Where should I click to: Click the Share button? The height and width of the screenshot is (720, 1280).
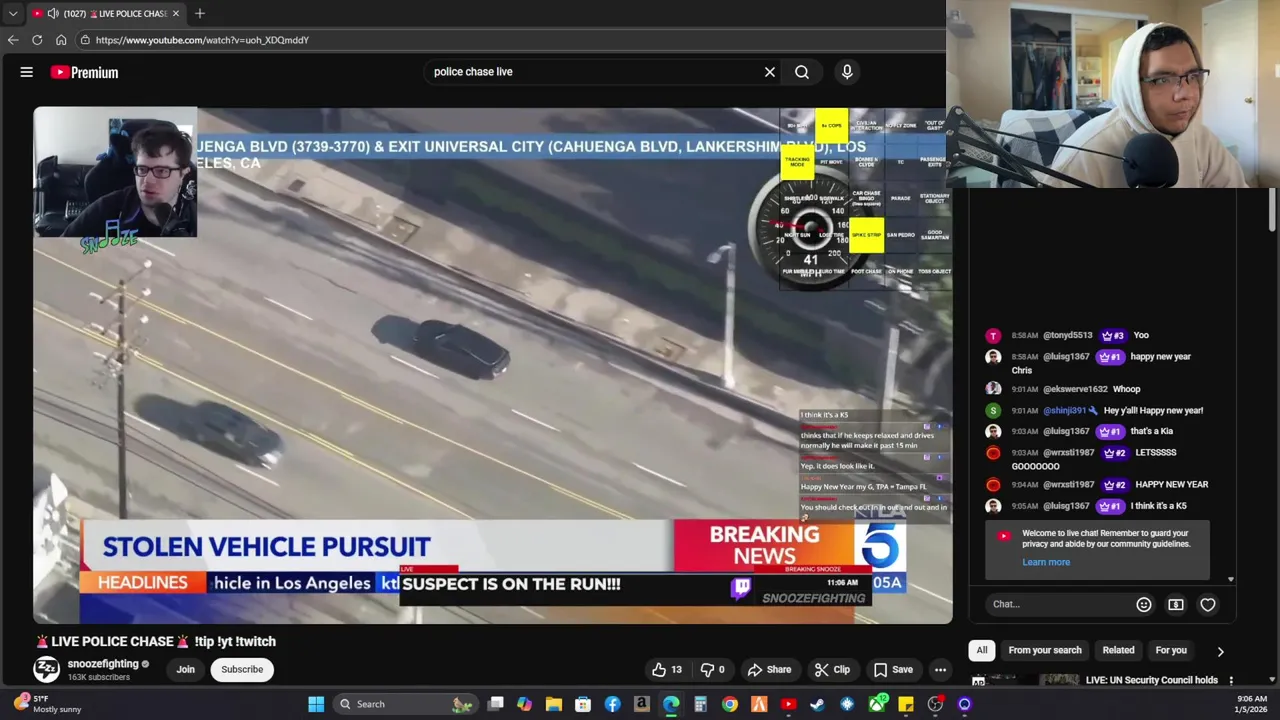click(769, 670)
